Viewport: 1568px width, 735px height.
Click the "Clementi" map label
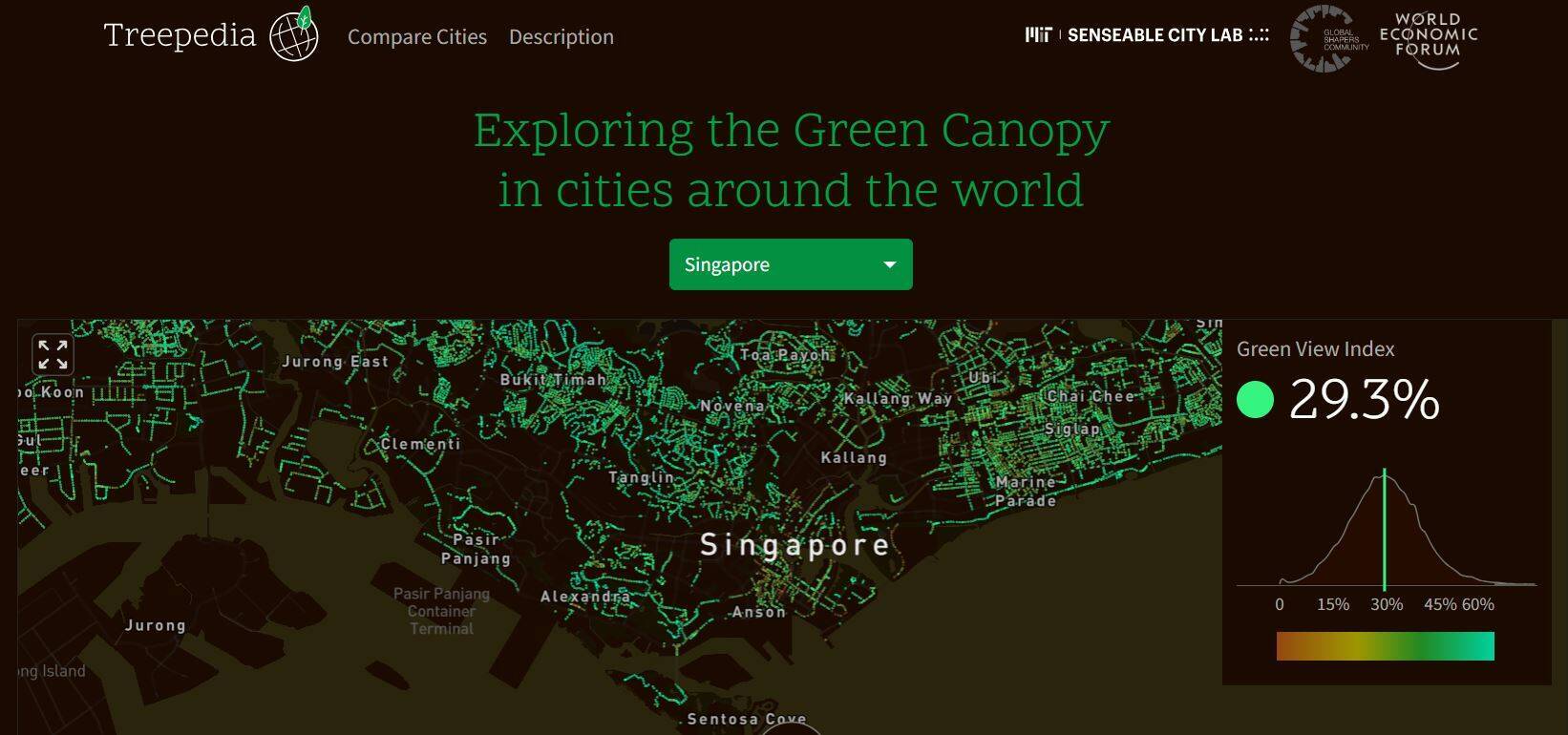420,444
